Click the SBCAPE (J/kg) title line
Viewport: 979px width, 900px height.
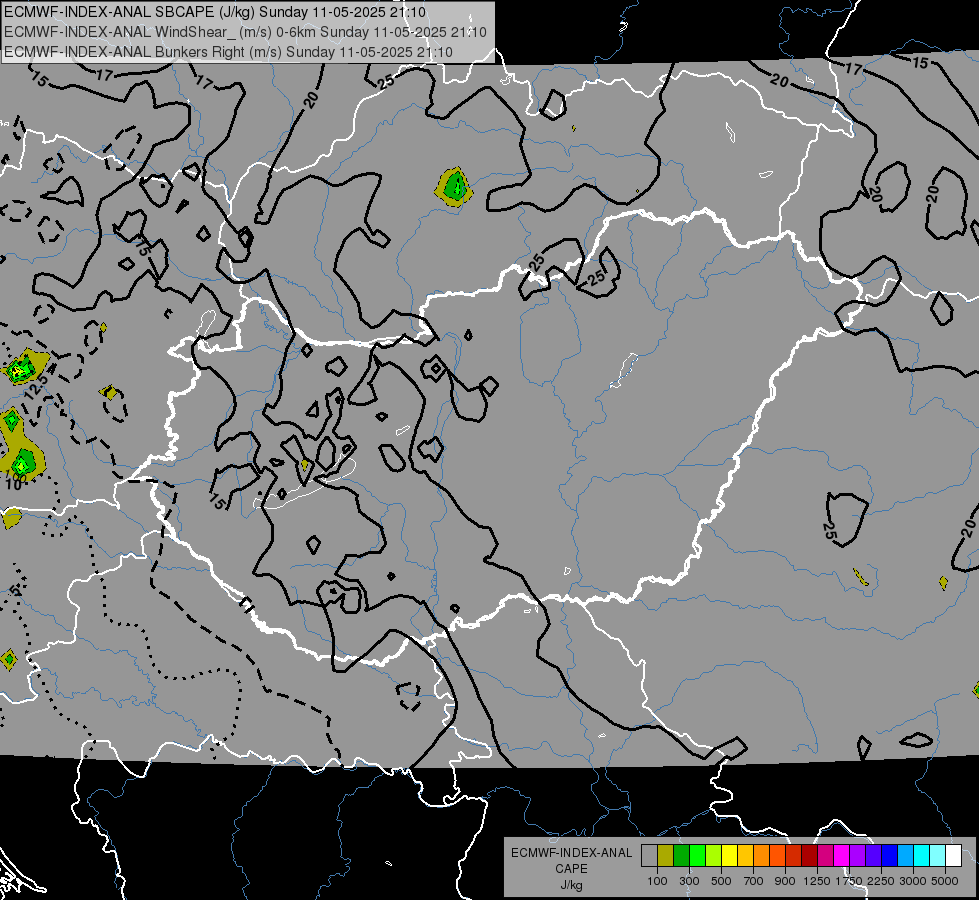tap(215, 12)
